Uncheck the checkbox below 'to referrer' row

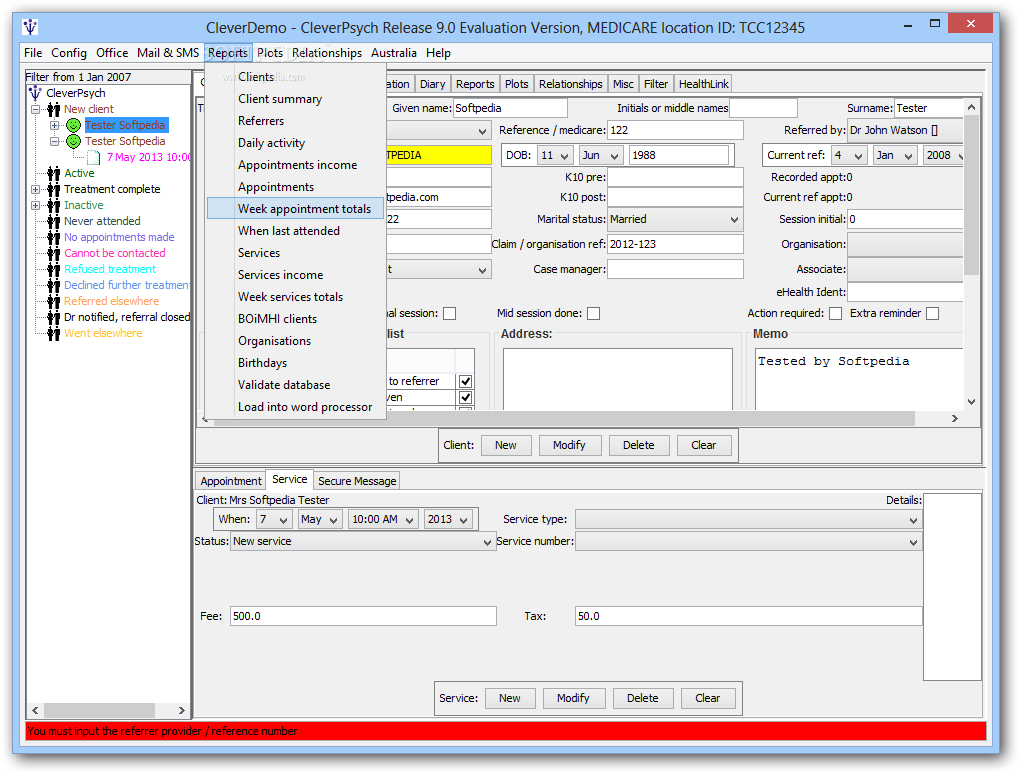click(465, 397)
